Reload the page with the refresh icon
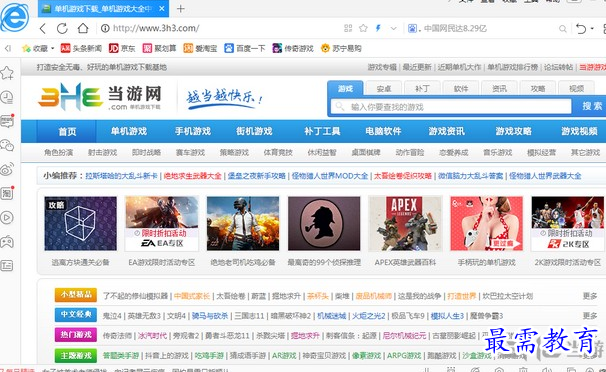The width and height of the screenshot is (606, 372). (x=62, y=28)
